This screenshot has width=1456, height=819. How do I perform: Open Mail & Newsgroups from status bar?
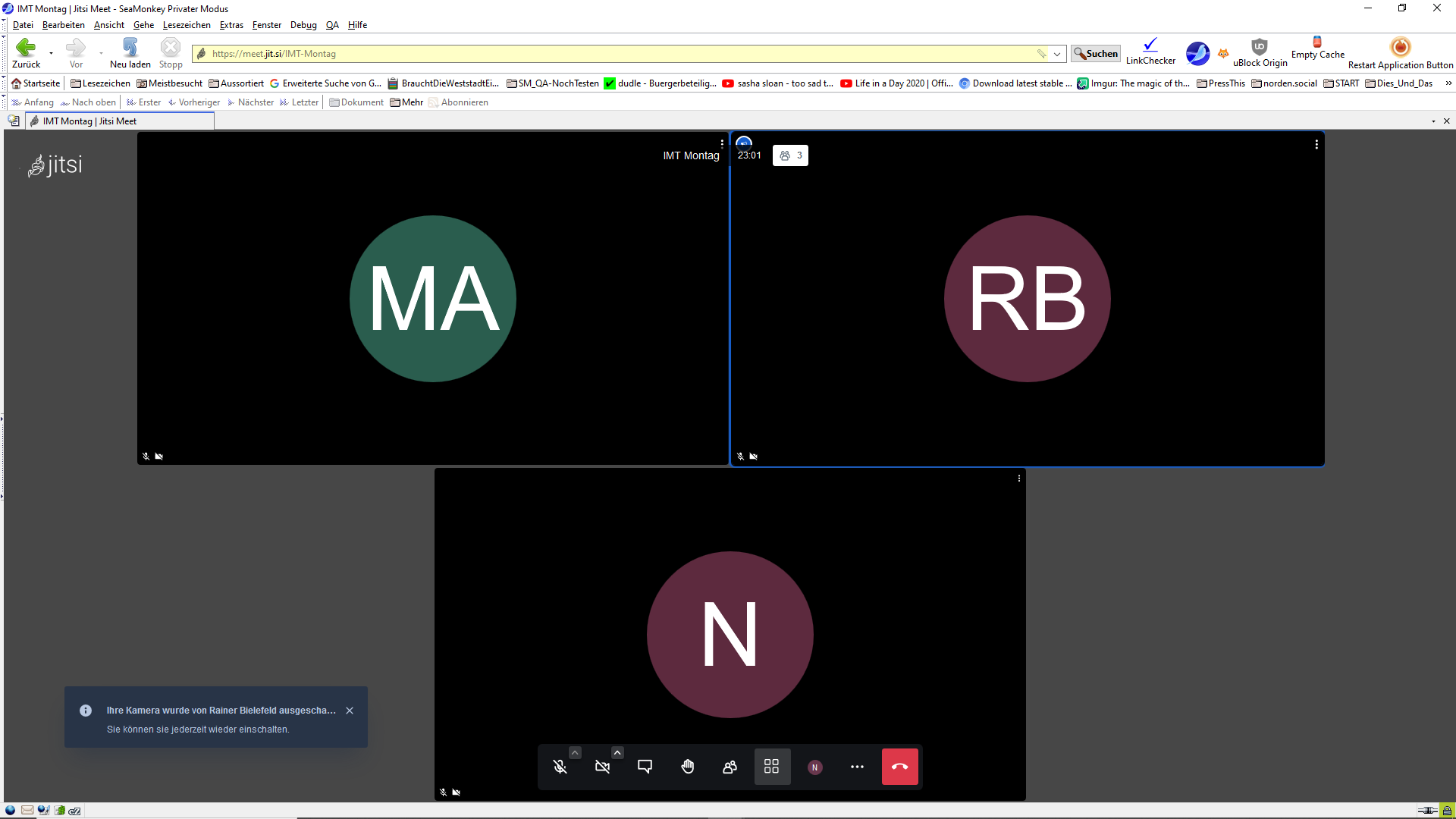pyautogui.click(x=27, y=811)
